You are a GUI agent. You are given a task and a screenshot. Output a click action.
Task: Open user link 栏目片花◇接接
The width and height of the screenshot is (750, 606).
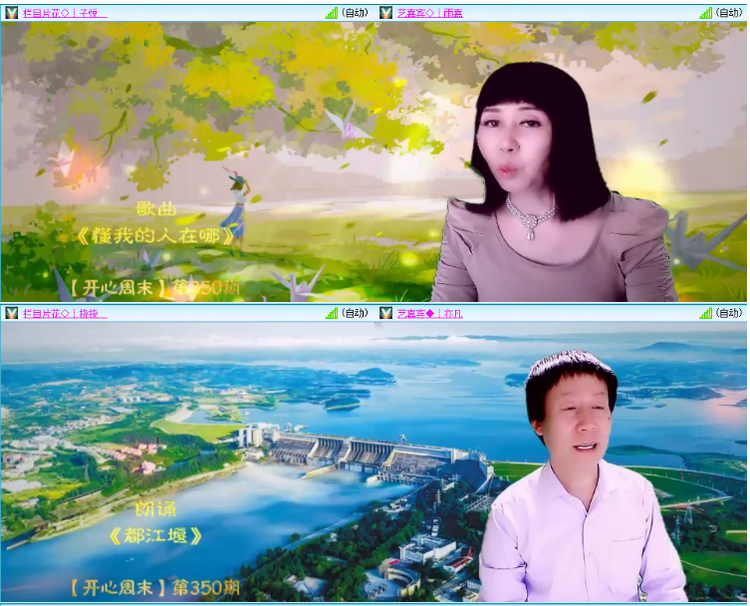[x=65, y=314]
